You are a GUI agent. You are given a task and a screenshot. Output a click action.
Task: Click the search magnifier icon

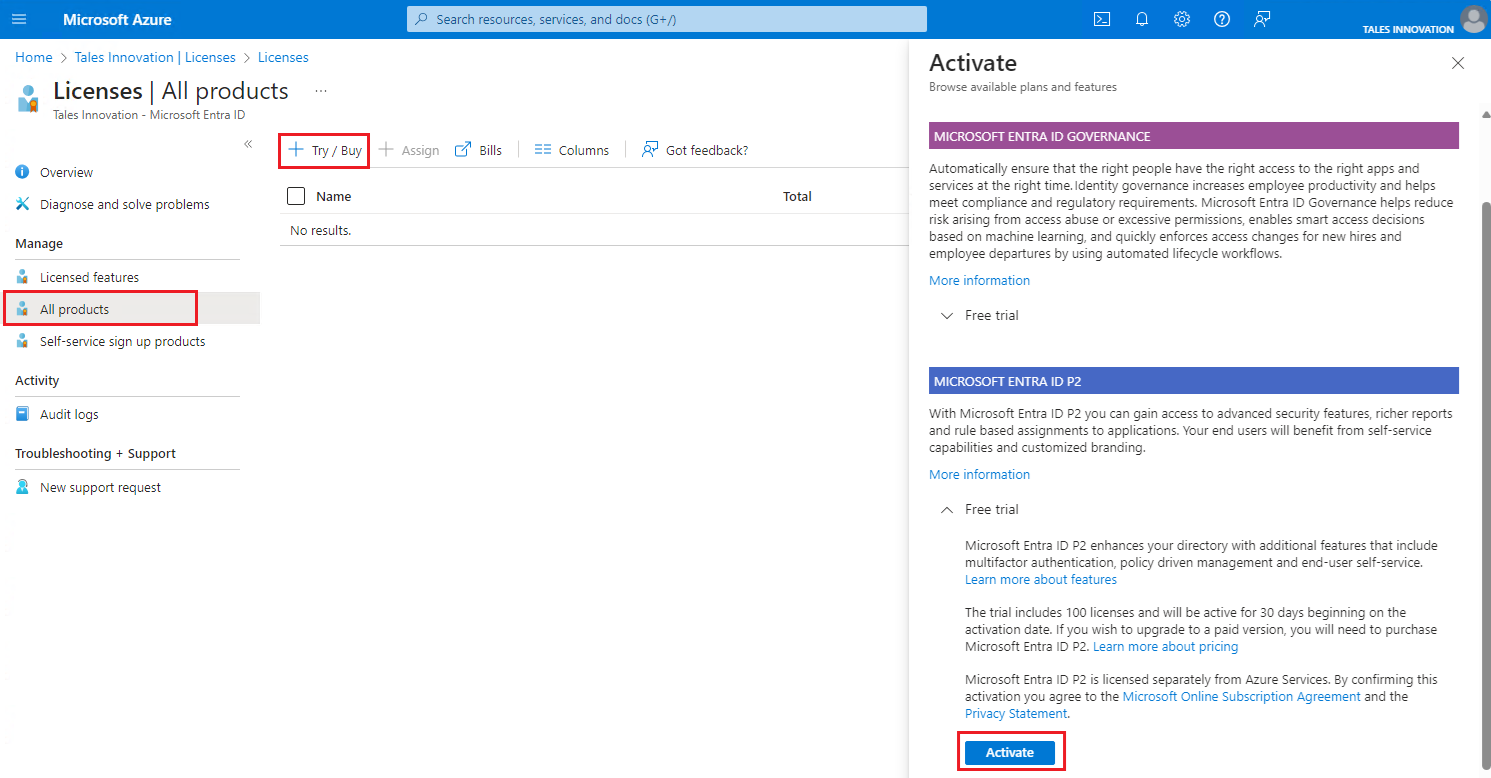[421, 19]
